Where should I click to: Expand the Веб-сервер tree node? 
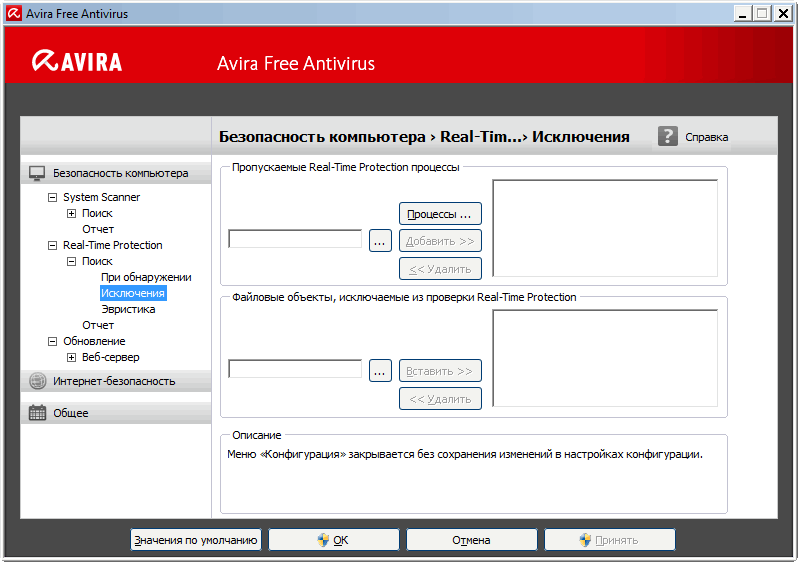[x=71, y=357]
